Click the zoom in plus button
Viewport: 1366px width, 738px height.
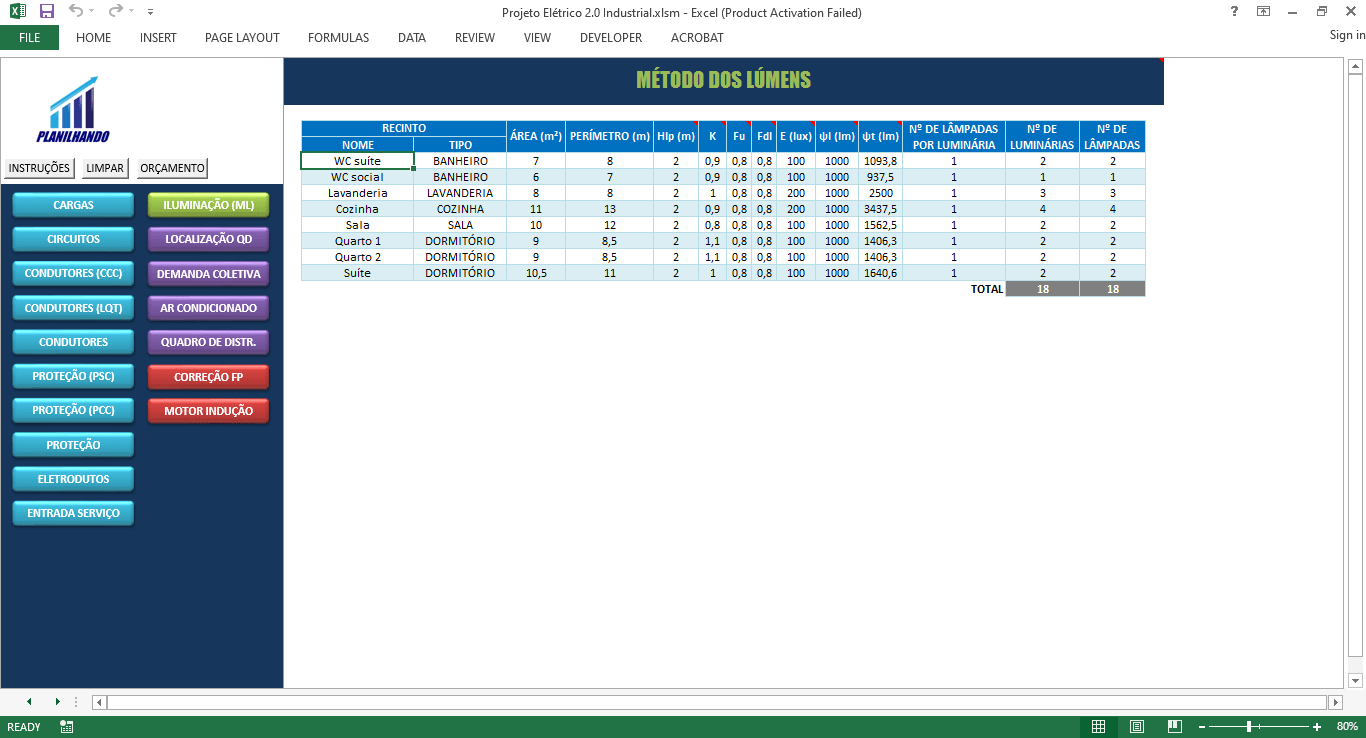pyautogui.click(x=1317, y=727)
